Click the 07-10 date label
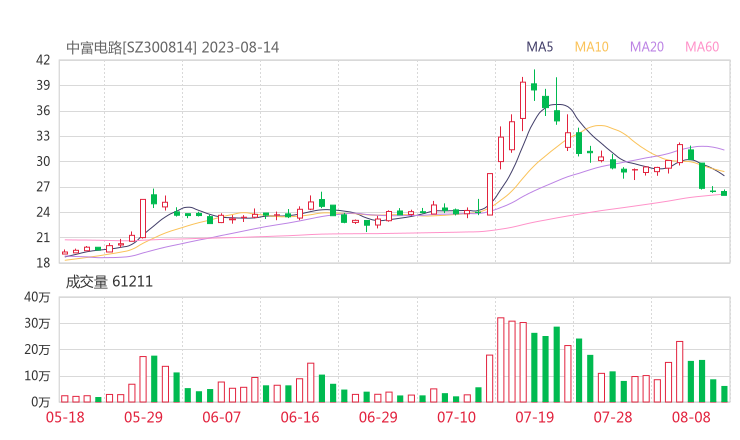 [456, 417]
